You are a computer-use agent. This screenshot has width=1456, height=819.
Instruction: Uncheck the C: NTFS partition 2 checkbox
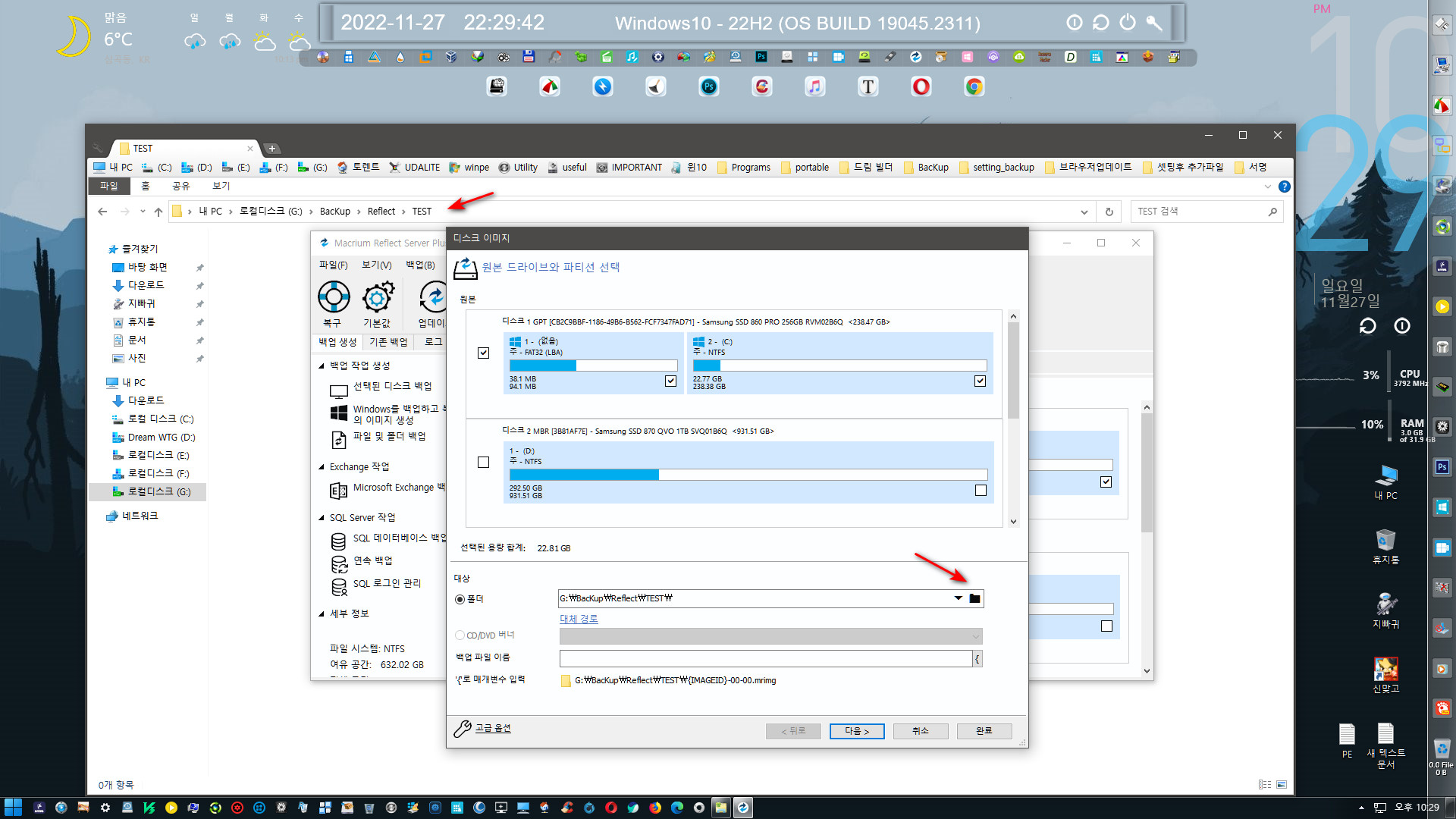tap(980, 381)
